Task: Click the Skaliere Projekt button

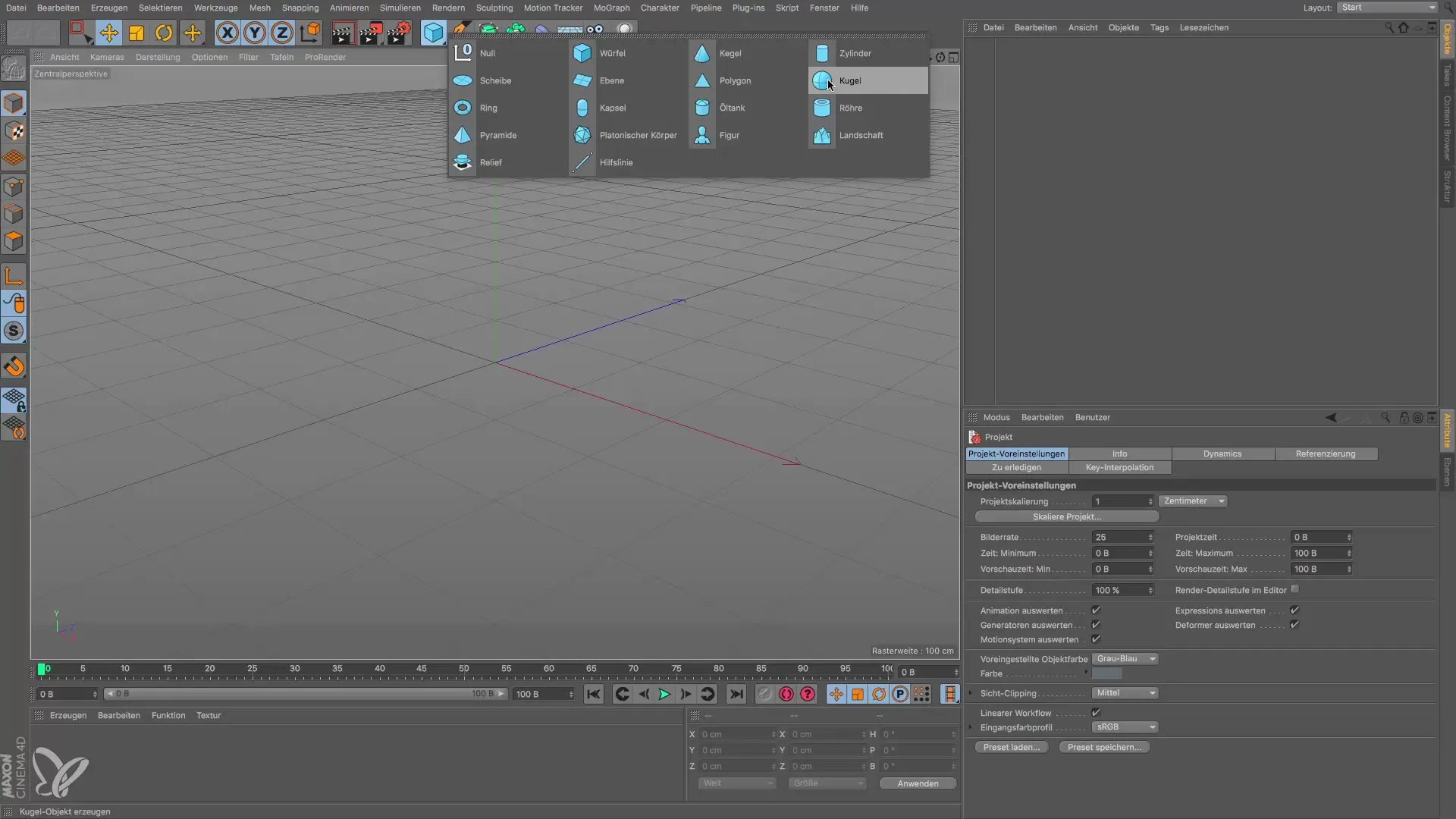Action: (1066, 517)
